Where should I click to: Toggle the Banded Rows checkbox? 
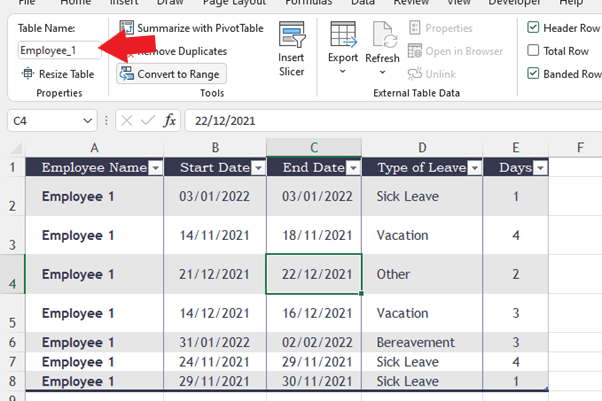coord(533,73)
